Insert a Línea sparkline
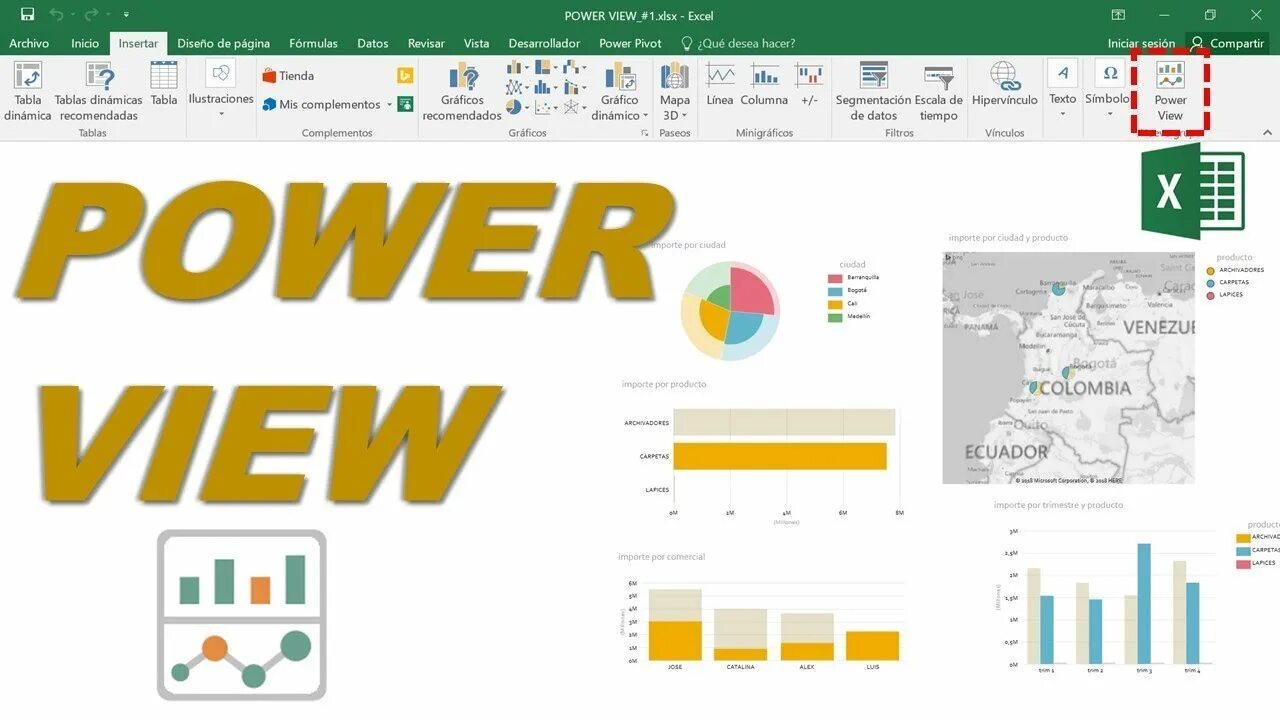Image resolution: width=1280 pixels, height=720 pixels. tap(720, 84)
